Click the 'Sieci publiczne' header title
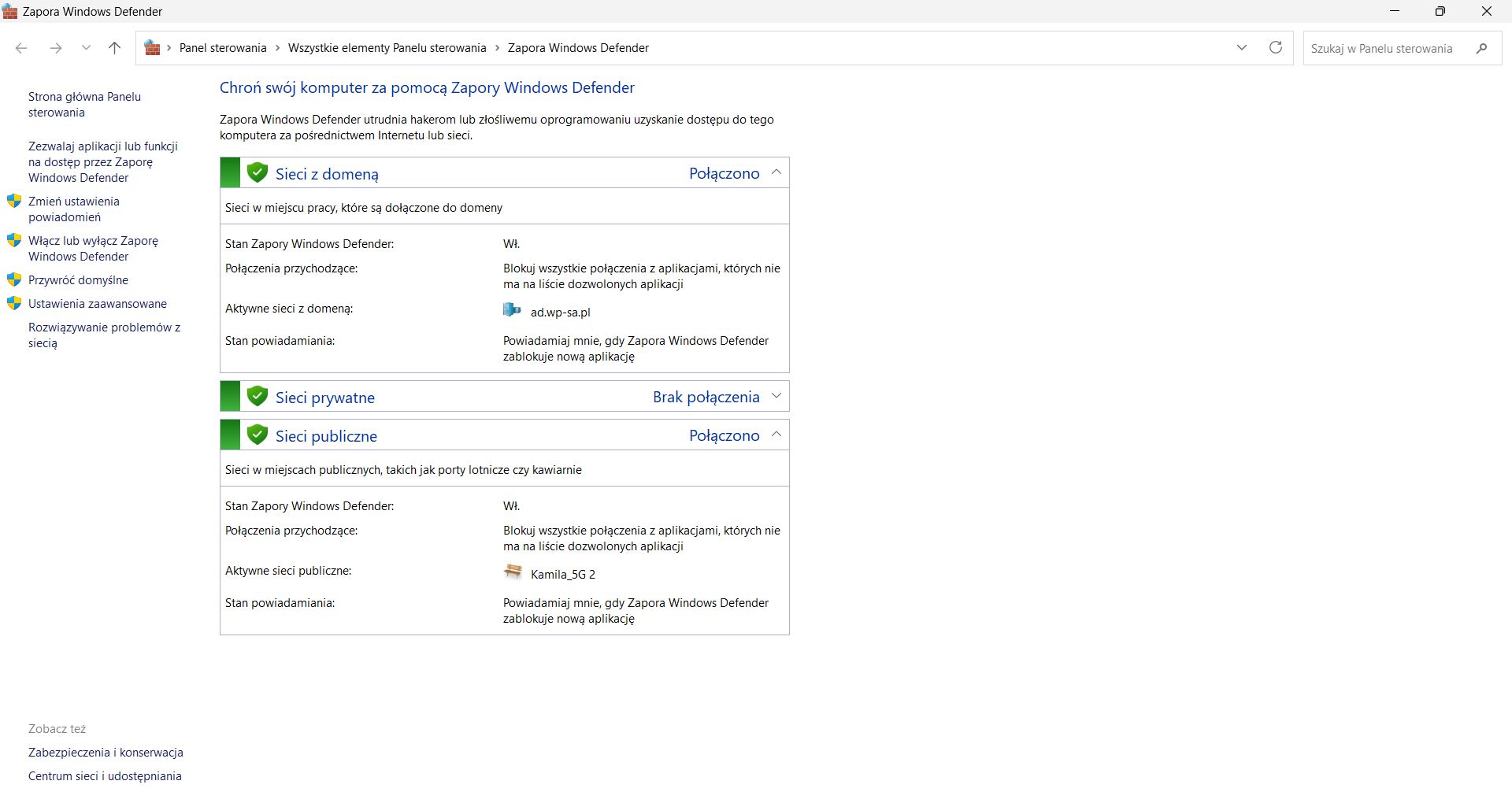 point(326,436)
